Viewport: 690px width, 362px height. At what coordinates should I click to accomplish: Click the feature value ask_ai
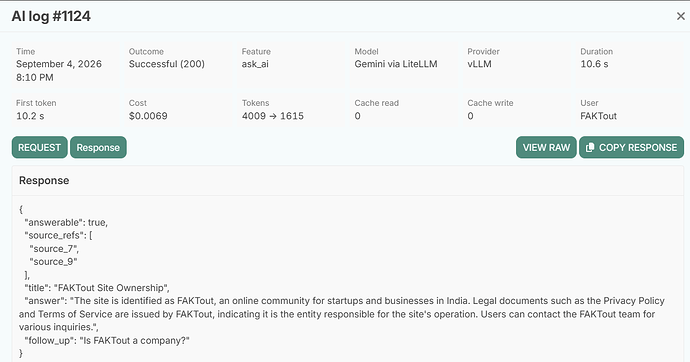point(255,64)
